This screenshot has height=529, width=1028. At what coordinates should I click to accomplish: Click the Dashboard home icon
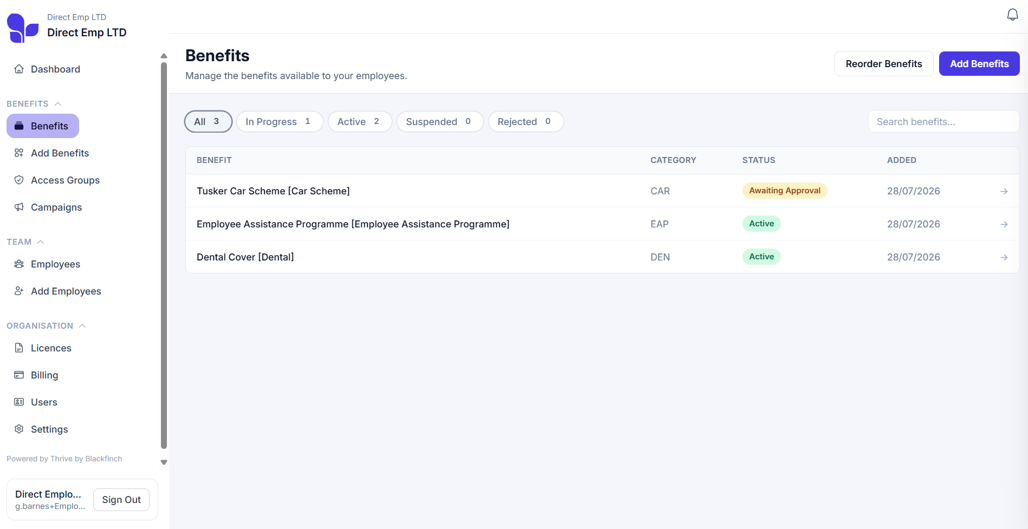point(19,69)
